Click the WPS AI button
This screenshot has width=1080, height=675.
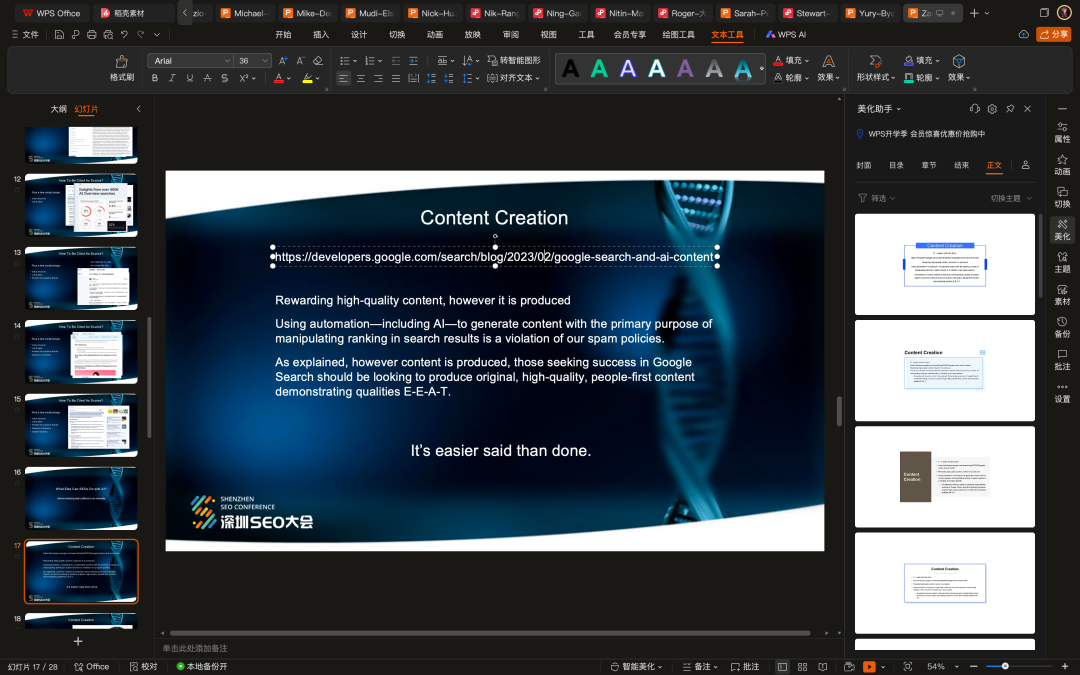pyautogui.click(x=786, y=34)
